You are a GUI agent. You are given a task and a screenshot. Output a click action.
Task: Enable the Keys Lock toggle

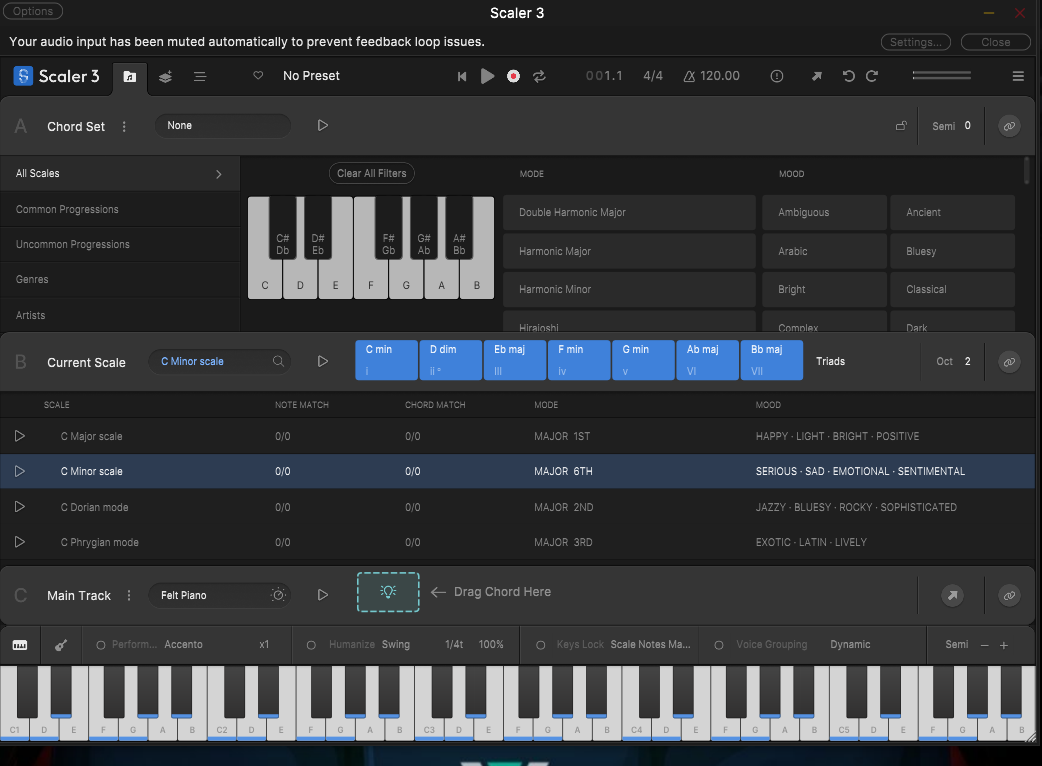click(x=540, y=645)
